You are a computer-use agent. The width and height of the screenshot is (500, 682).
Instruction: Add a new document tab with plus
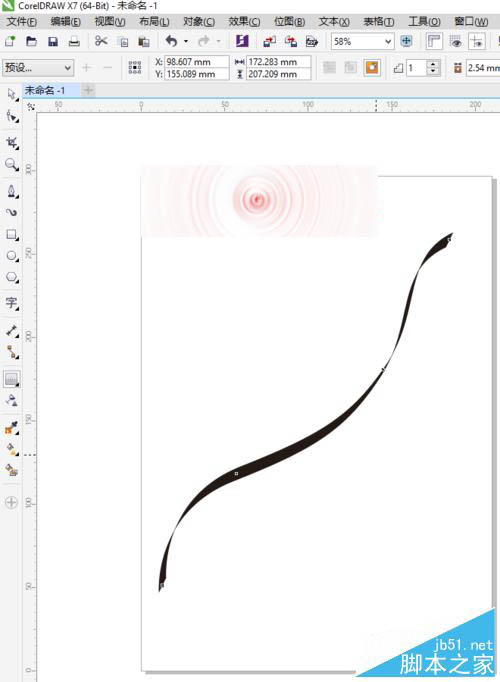[88, 90]
